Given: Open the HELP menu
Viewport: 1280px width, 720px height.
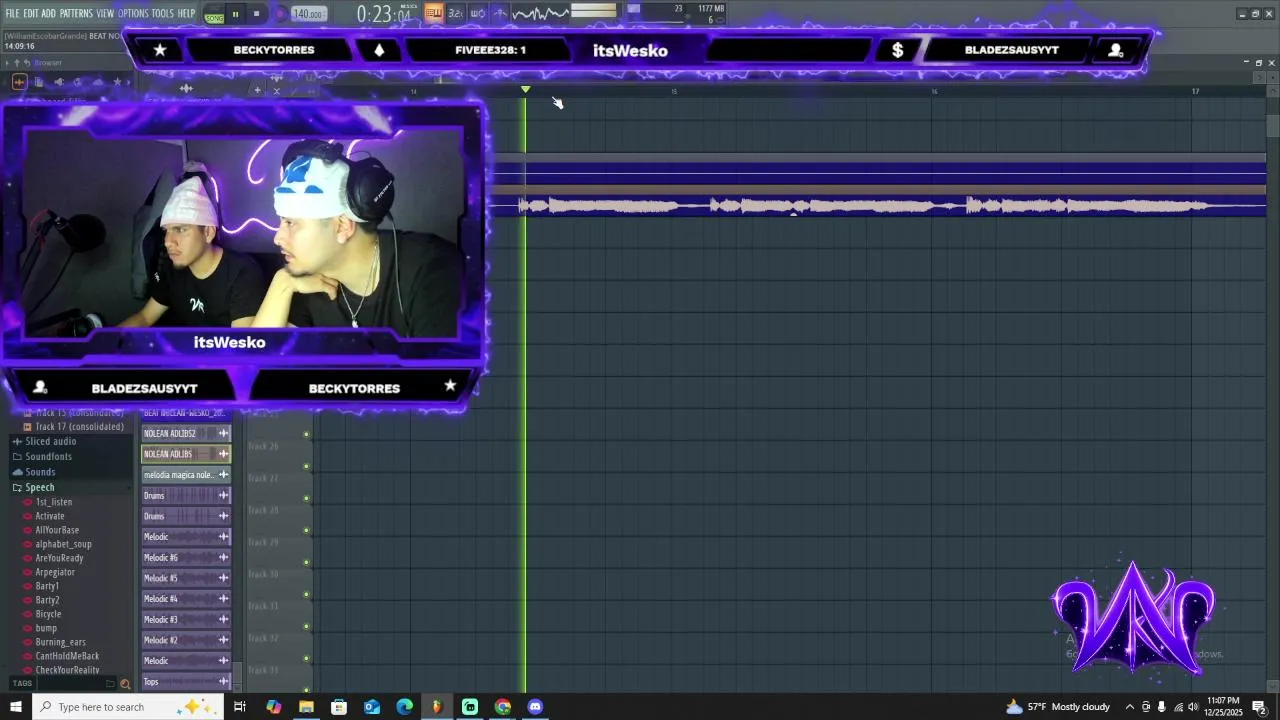Looking at the screenshot, I should tap(187, 13).
